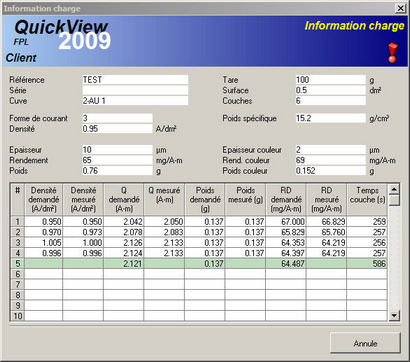Image resolution: width=410 pixels, height=362 pixels.
Task: Select row header number 8
Action: tap(18, 295)
